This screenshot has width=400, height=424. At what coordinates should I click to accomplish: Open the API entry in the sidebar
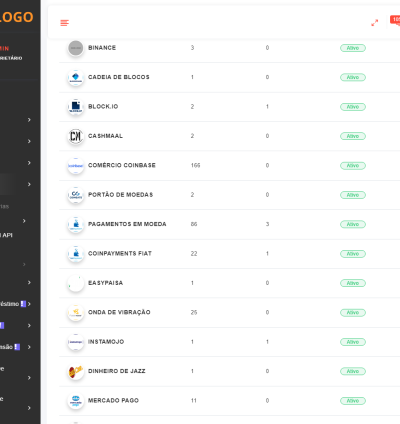(7, 235)
